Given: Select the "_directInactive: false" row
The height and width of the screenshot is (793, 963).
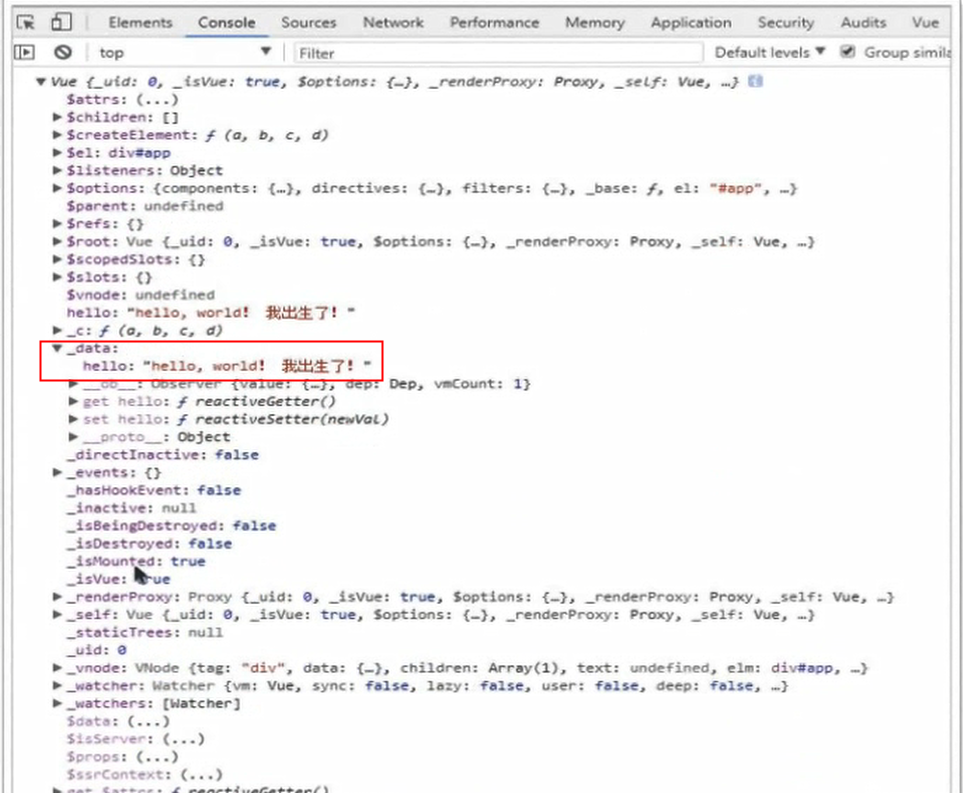Looking at the screenshot, I should [x=163, y=455].
